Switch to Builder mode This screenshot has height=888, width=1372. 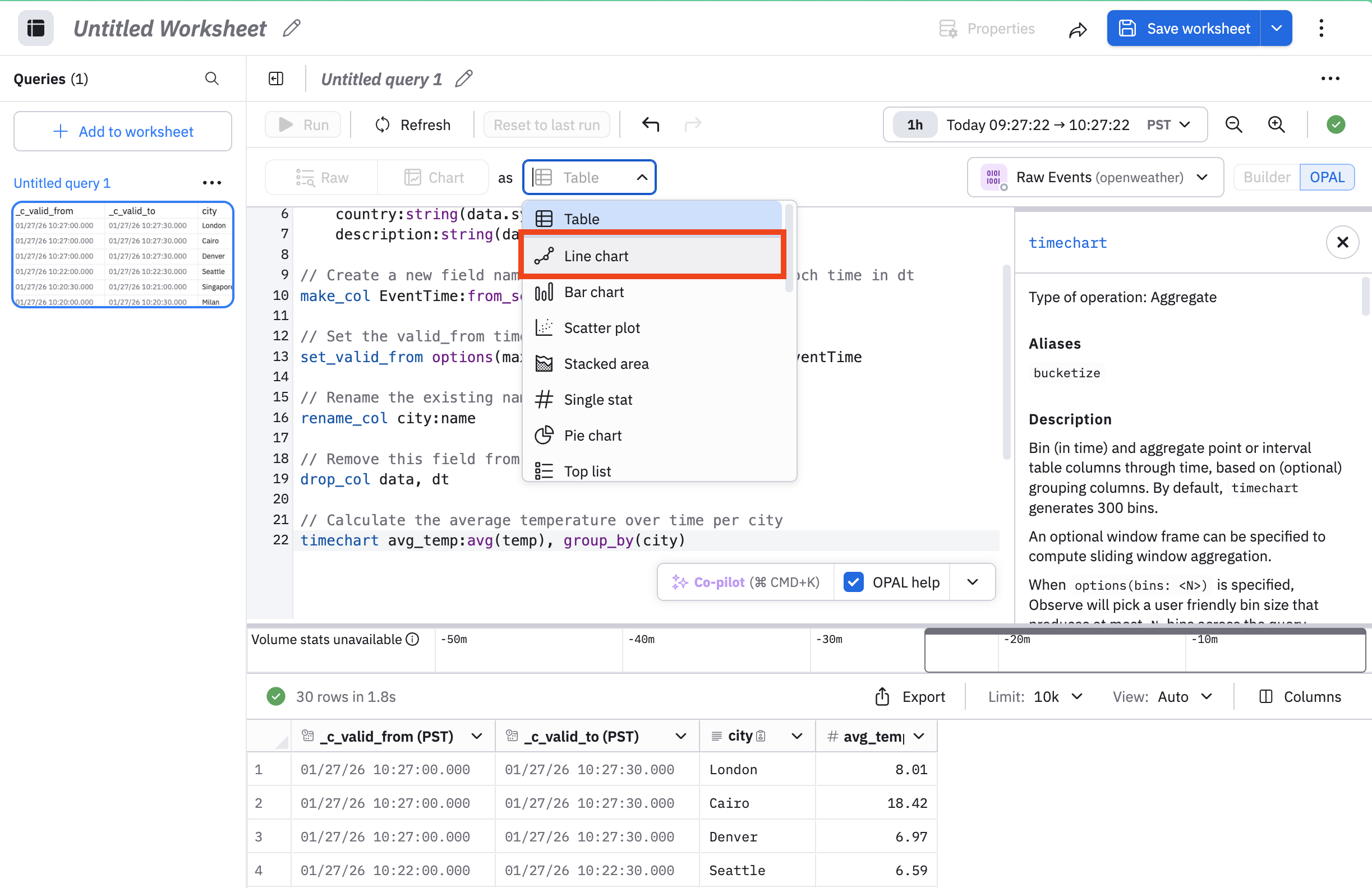point(1266,177)
